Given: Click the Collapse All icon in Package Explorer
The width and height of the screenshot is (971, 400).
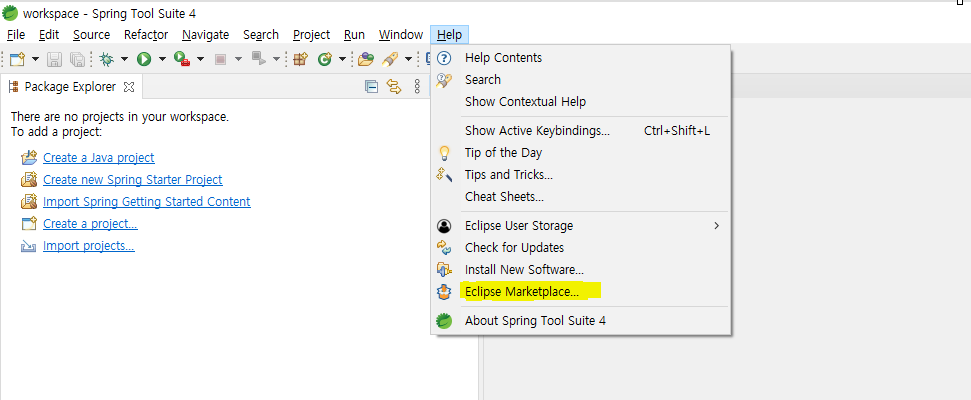Looking at the screenshot, I should pos(372,87).
